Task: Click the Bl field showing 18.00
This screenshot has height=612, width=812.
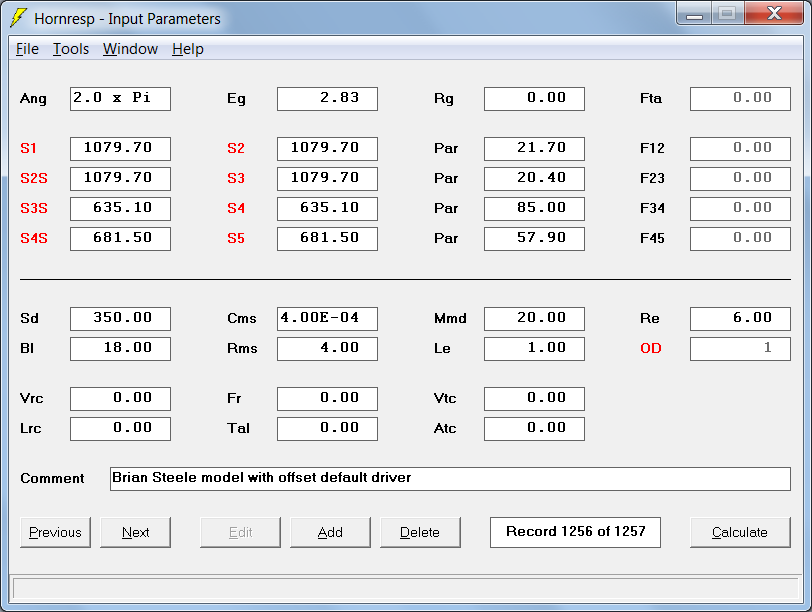Action: (120, 348)
